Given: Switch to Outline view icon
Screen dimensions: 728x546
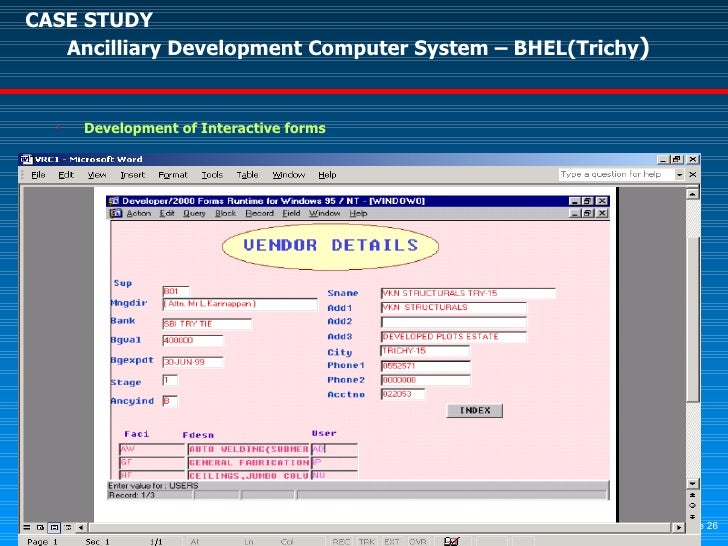Looking at the screenshot, I should (68, 527).
